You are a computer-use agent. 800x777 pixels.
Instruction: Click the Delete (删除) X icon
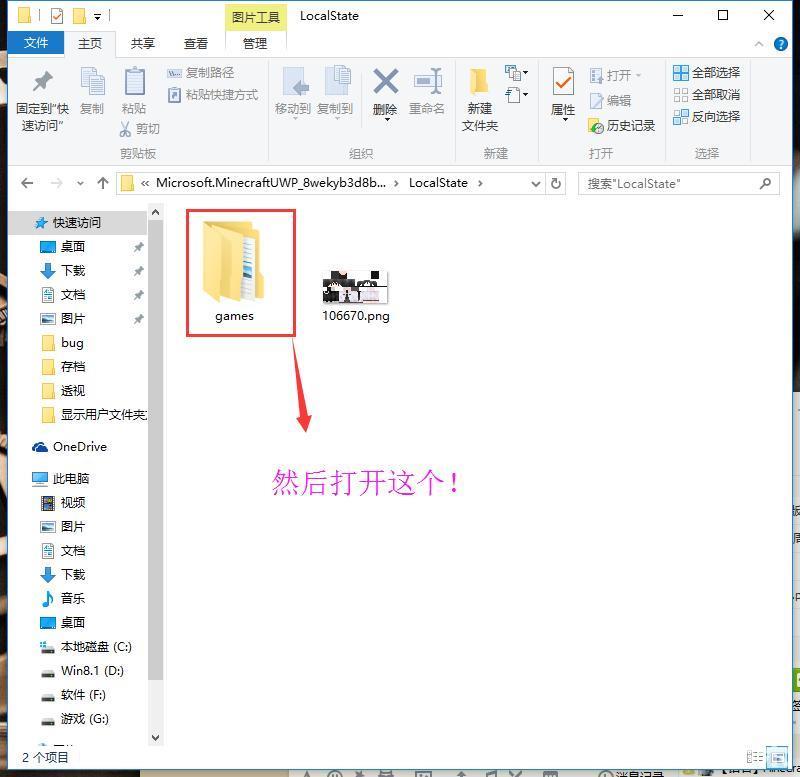[x=385, y=82]
